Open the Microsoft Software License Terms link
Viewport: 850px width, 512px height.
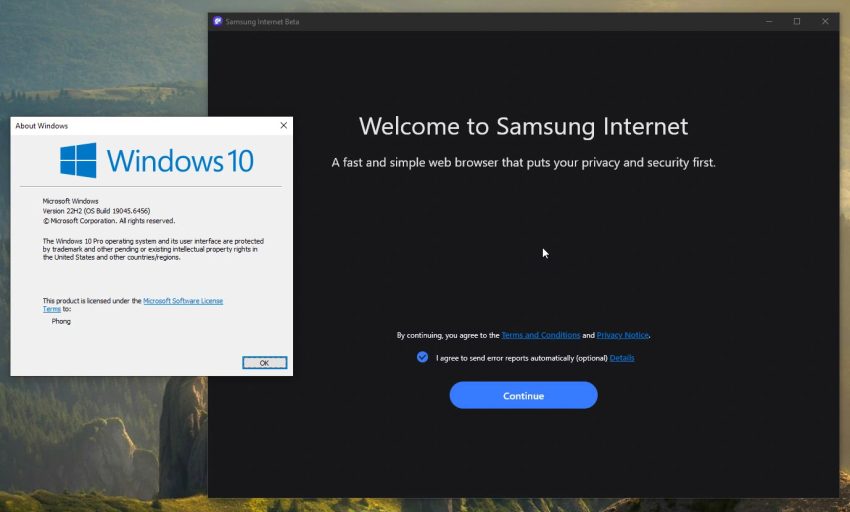click(183, 301)
